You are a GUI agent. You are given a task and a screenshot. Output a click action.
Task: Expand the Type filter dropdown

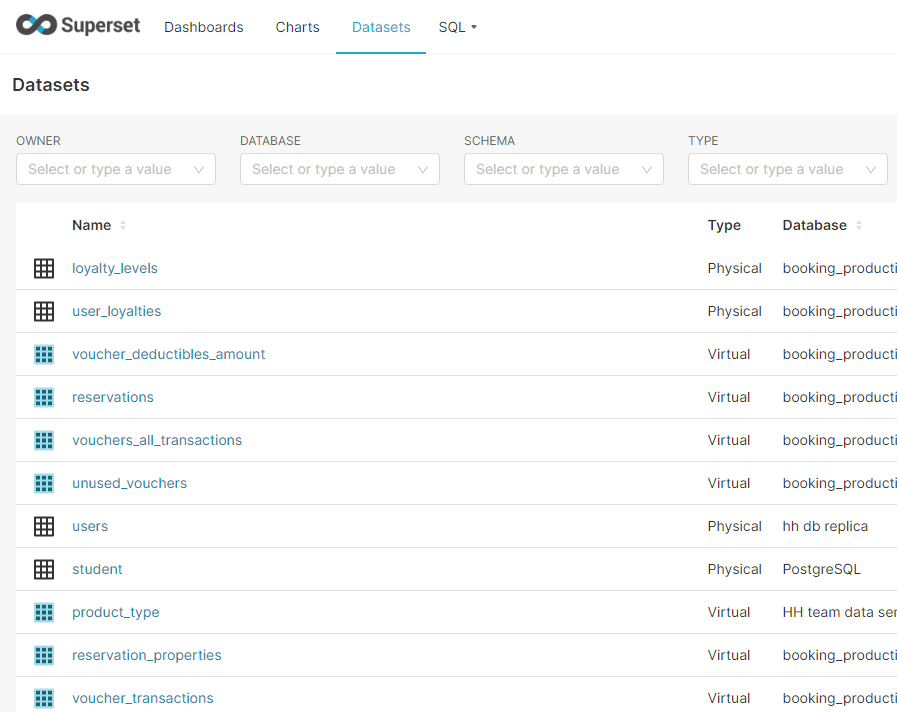[787, 169]
